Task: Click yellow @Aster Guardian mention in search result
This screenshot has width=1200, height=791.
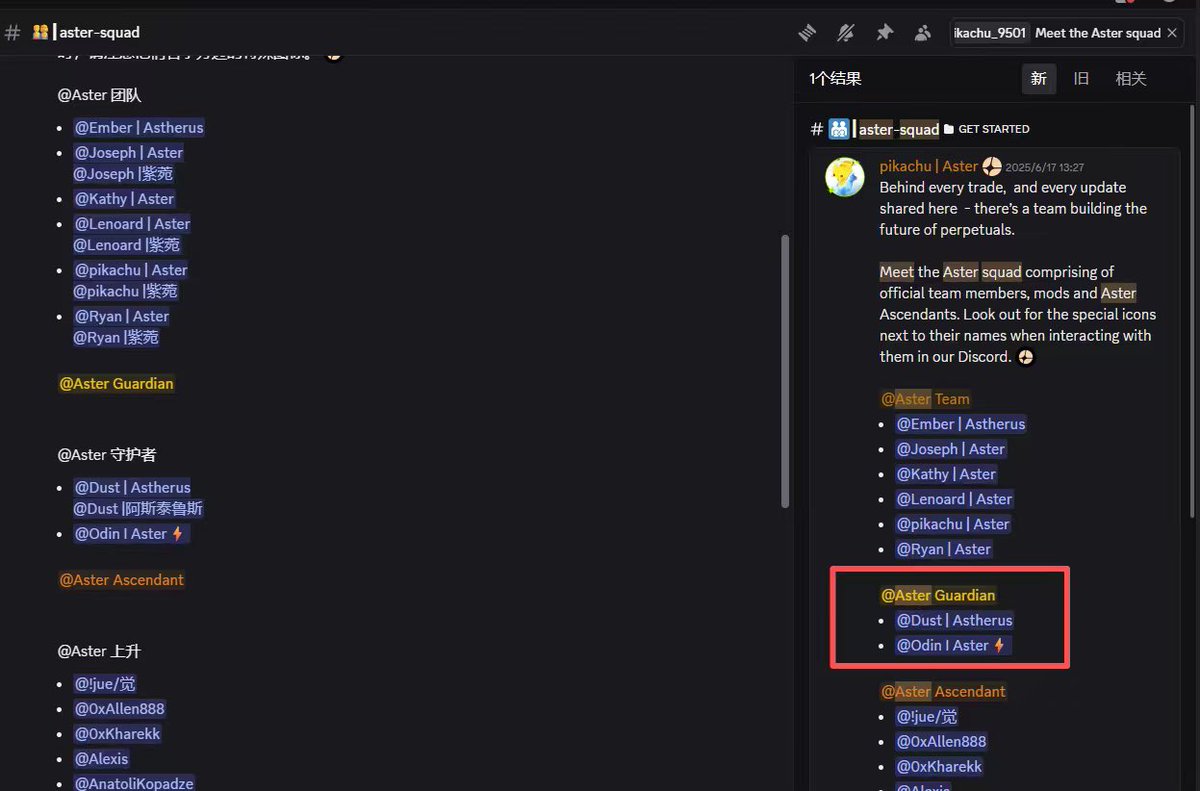Action: [938, 595]
